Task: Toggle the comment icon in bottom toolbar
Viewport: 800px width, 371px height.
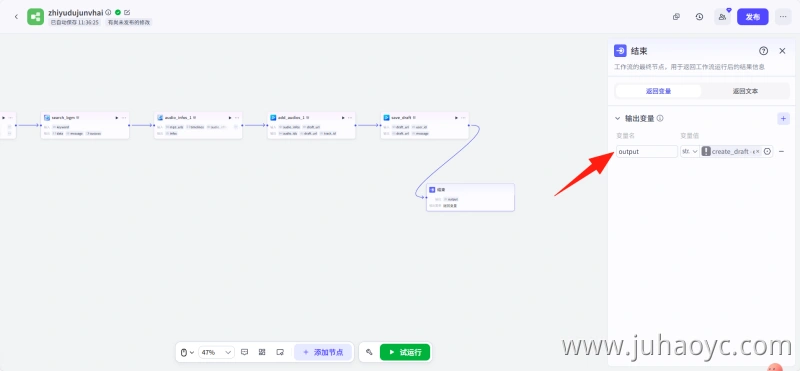Action: coord(244,352)
